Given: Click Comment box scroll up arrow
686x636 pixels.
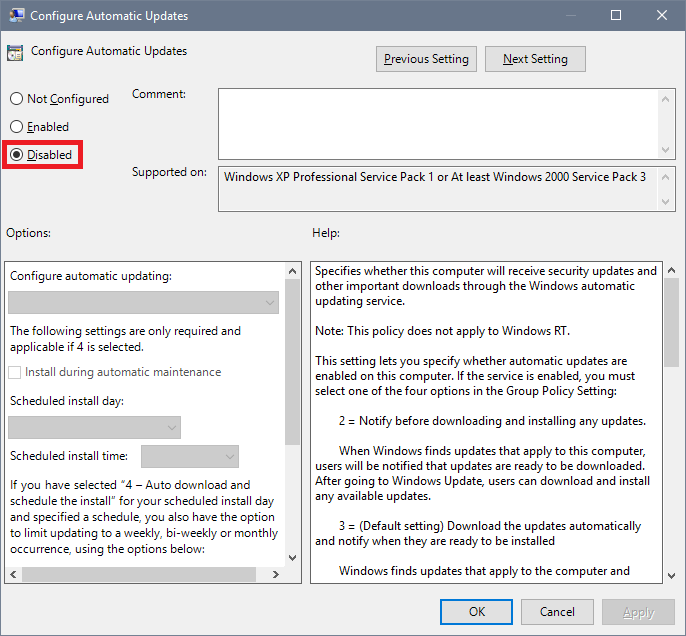Looking at the screenshot, I should pyautogui.click(x=666, y=99).
